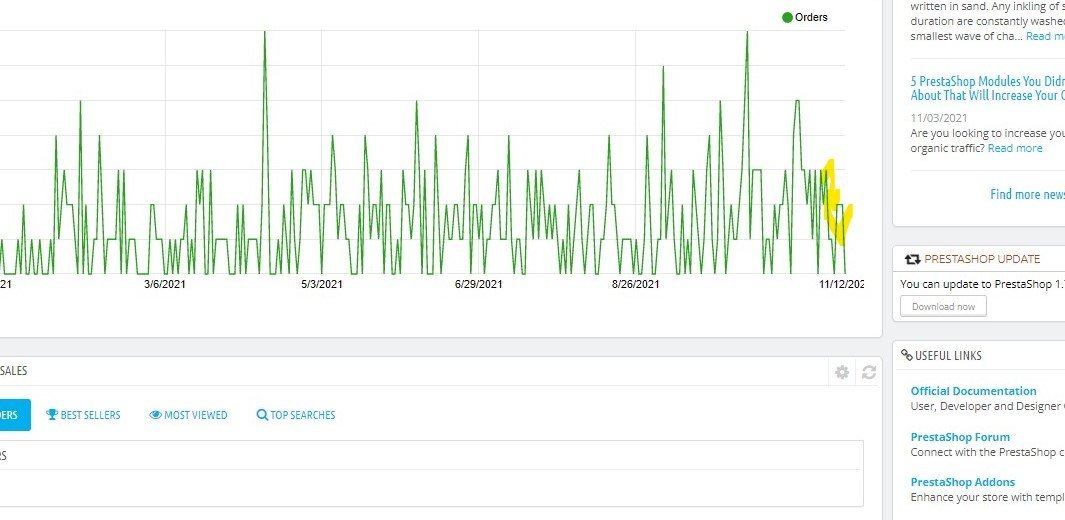Click Read more under organic traffic article
The width and height of the screenshot is (1065, 520).
click(1015, 148)
